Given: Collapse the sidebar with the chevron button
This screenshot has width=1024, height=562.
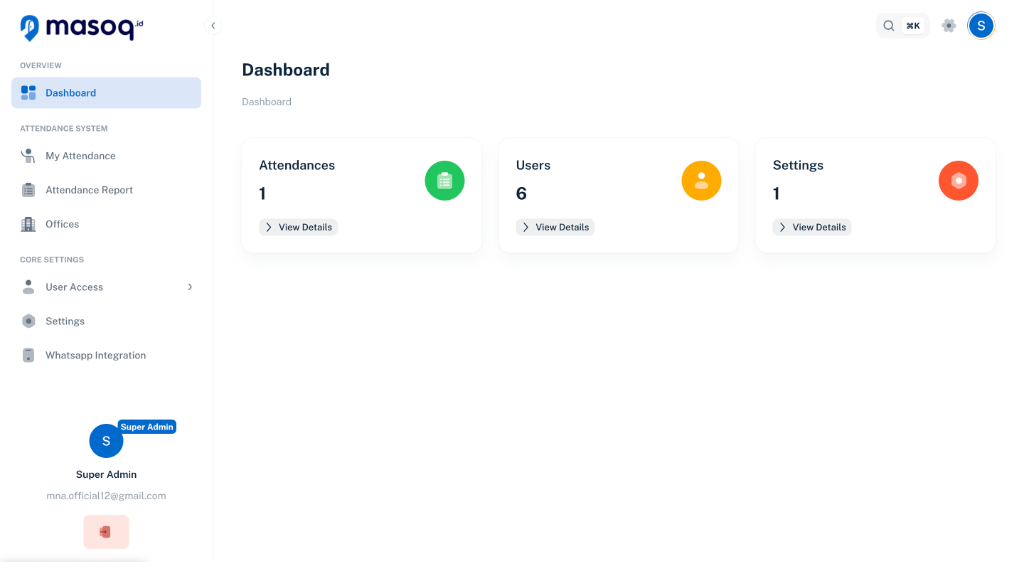Looking at the screenshot, I should point(213,25).
